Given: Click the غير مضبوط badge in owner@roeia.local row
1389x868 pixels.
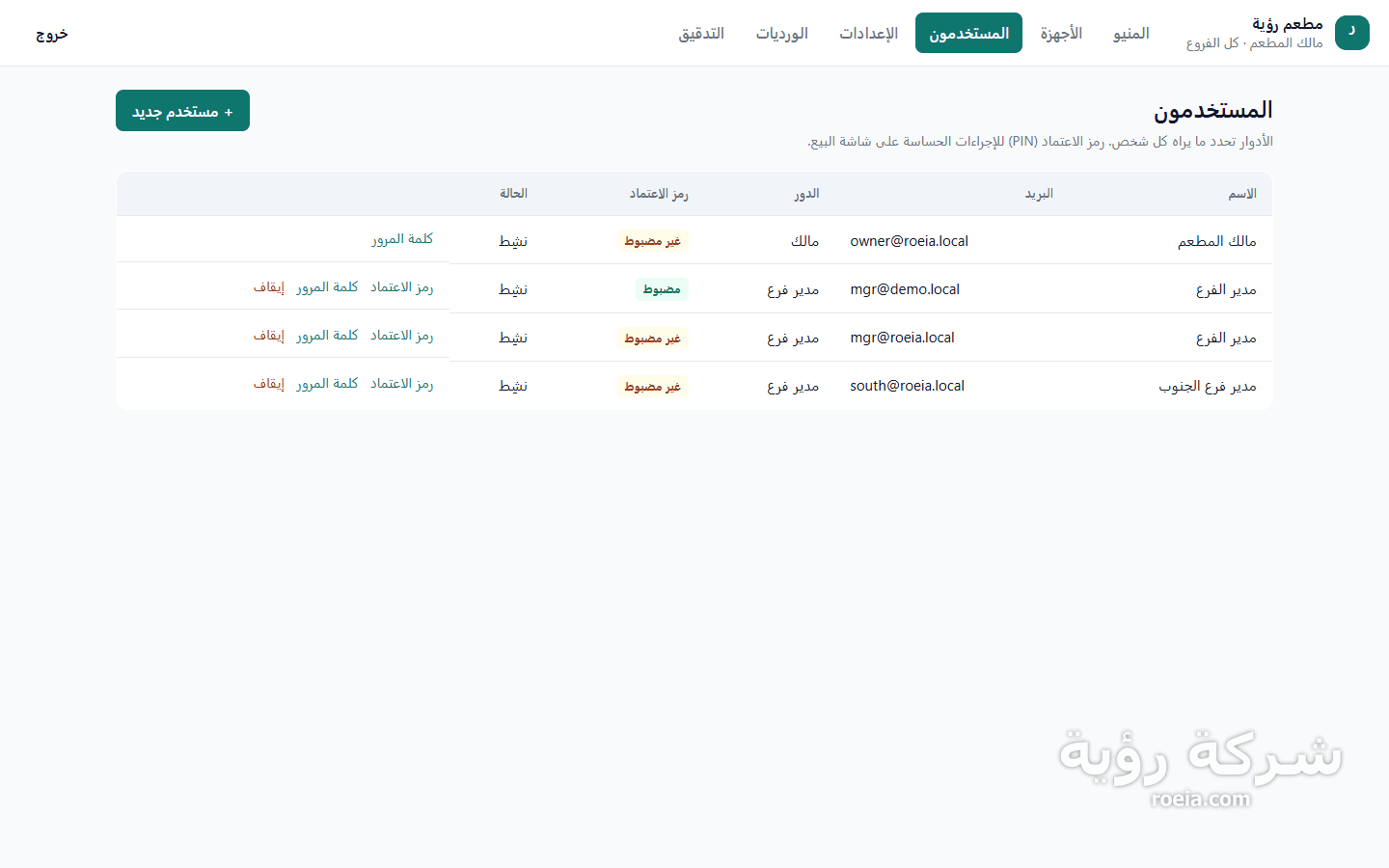Looking at the screenshot, I should point(652,241).
